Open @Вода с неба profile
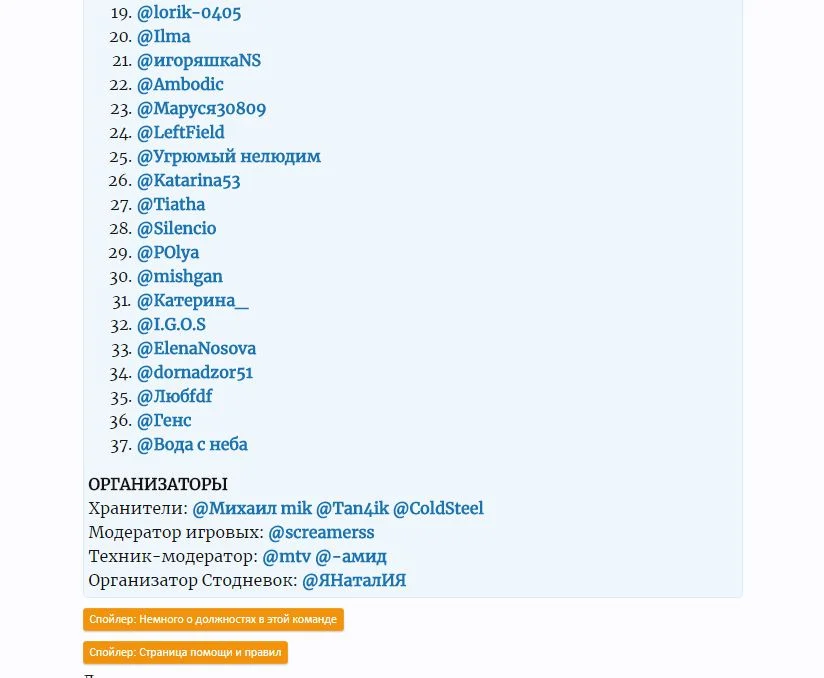The height and width of the screenshot is (678, 824). [192, 445]
